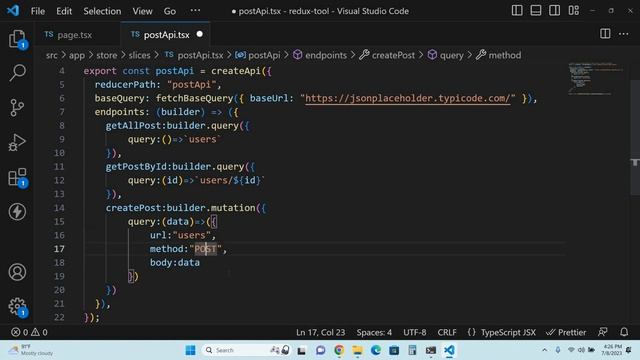
Task: Click Ln 17, Col 23 status item
Action: click(320, 332)
